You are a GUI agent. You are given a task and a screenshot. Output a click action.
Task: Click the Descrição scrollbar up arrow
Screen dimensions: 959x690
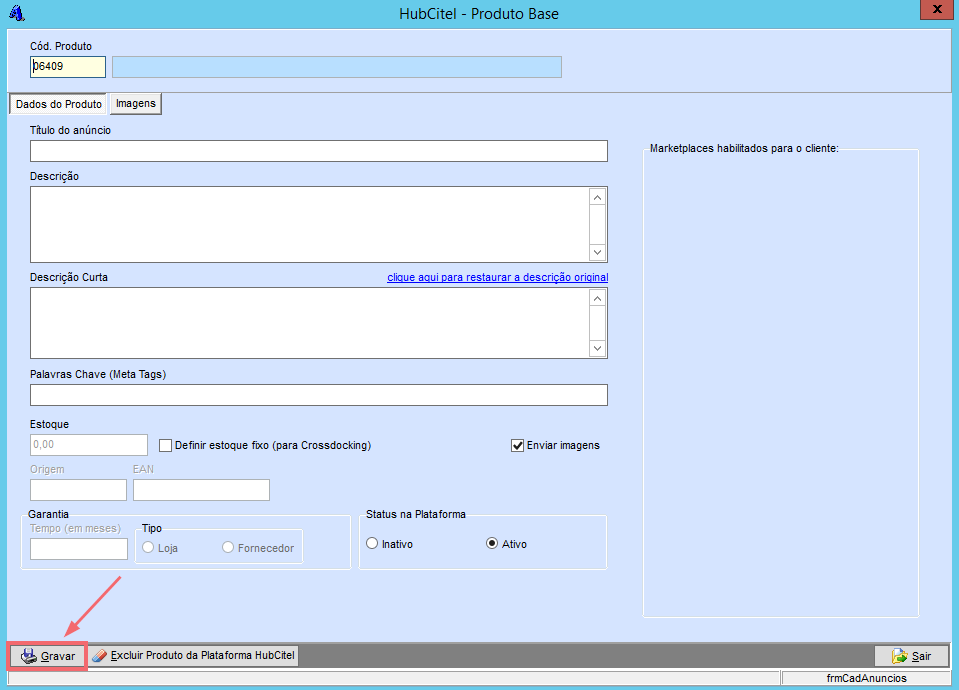(598, 197)
